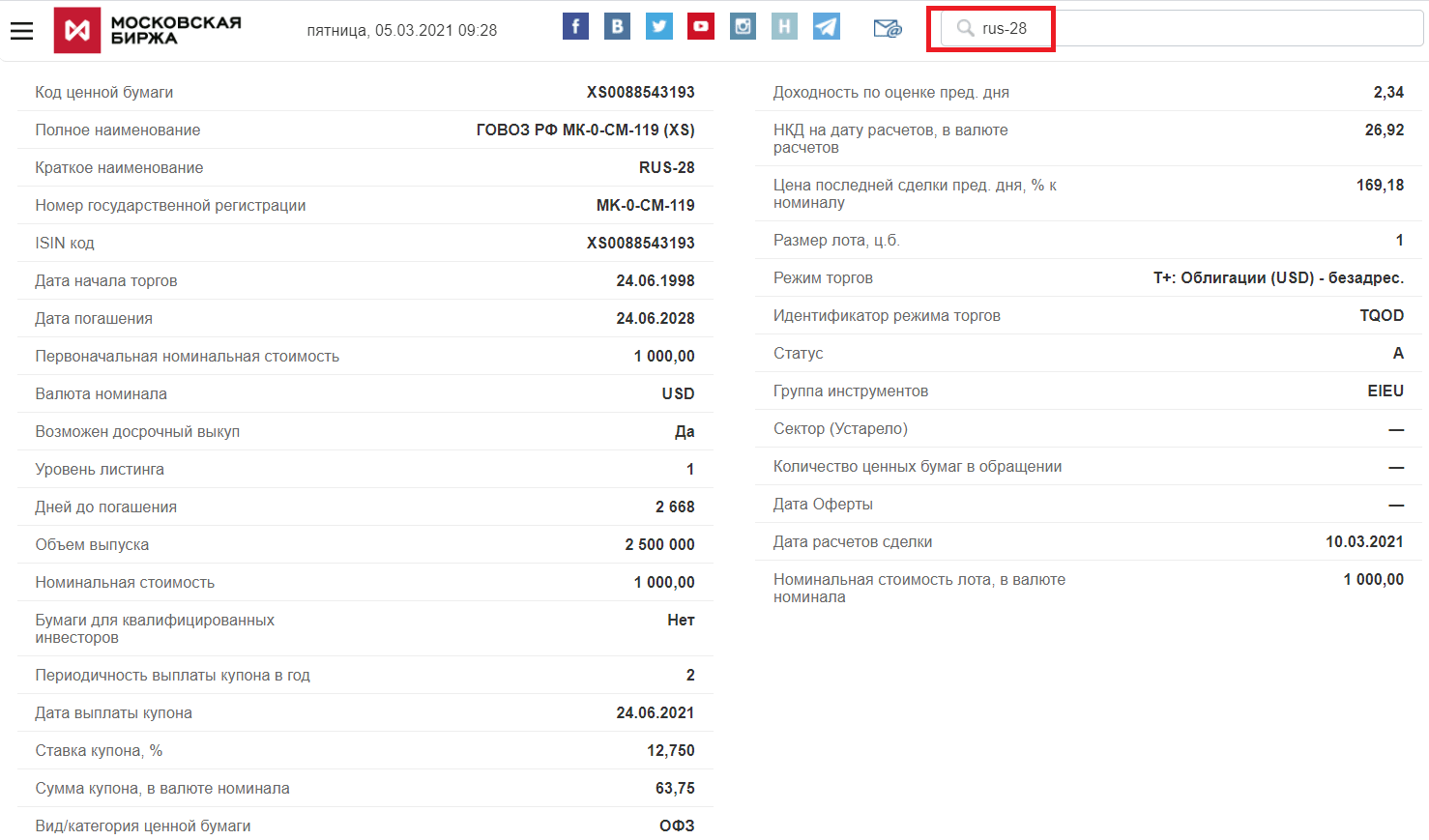Click the Номинальная стоимость label

click(125, 582)
